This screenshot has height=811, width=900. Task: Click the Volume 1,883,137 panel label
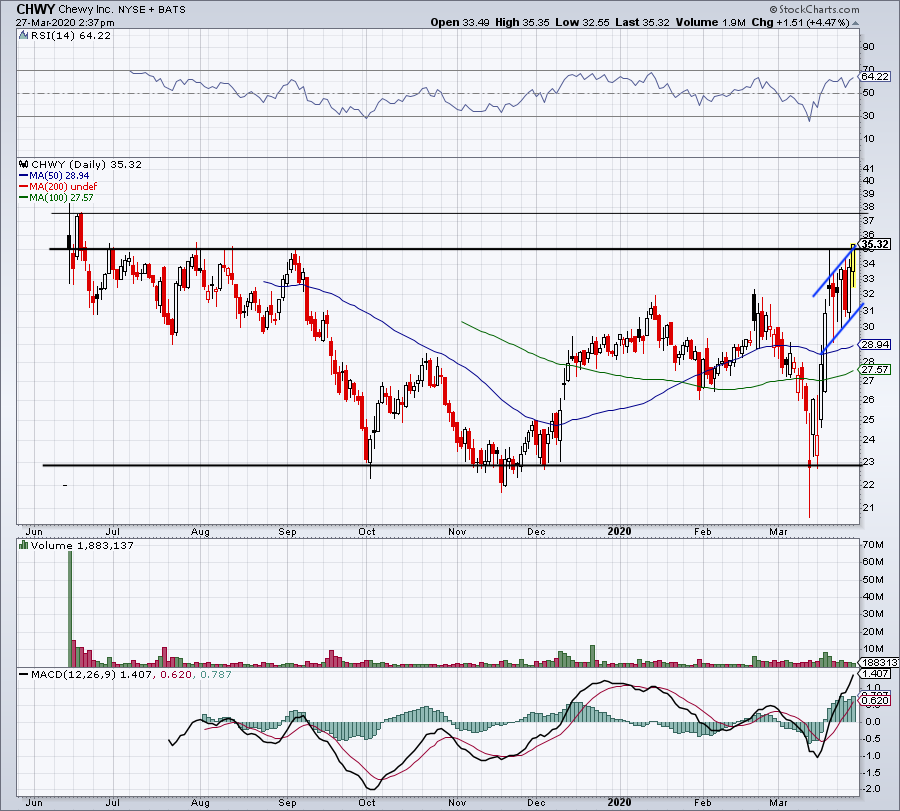tap(82, 545)
